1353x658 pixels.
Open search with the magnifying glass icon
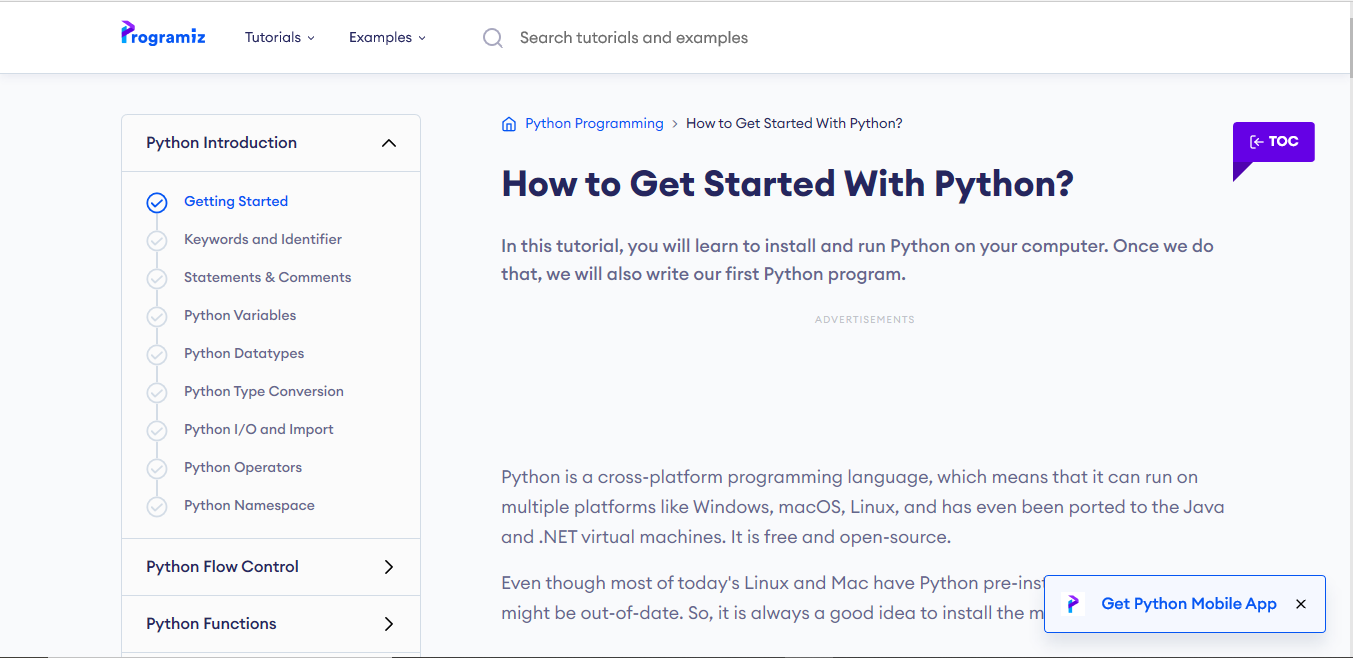(492, 37)
